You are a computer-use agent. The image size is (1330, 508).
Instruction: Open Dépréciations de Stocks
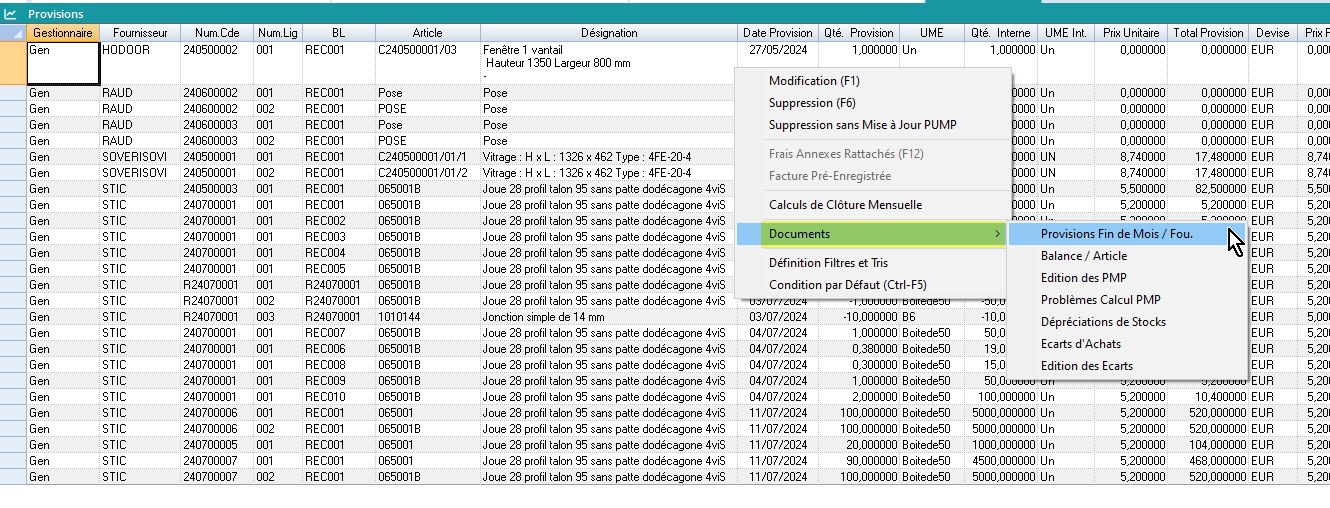[1102, 322]
